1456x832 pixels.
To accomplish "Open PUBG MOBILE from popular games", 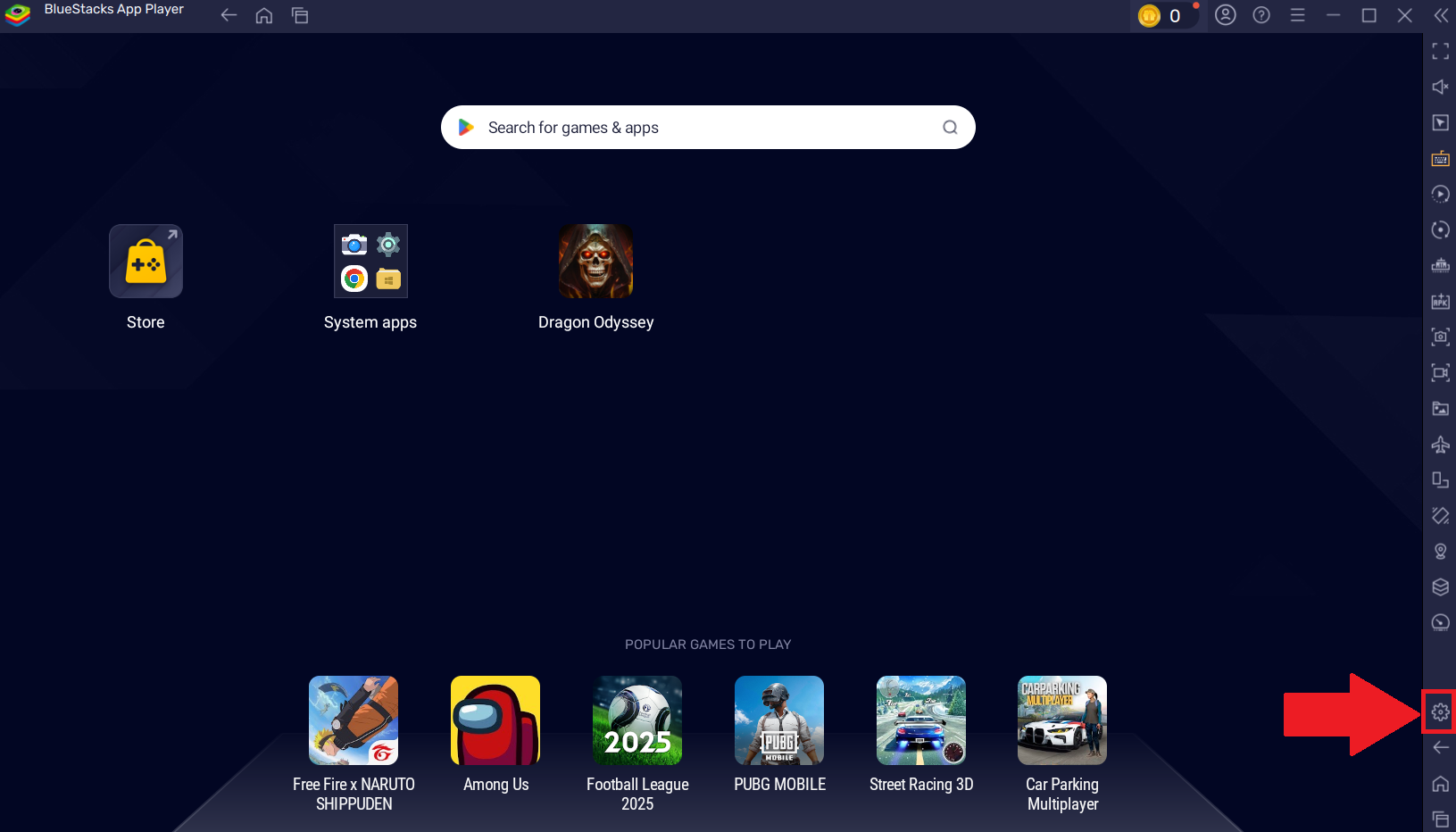I will pyautogui.click(x=778, y=720).
